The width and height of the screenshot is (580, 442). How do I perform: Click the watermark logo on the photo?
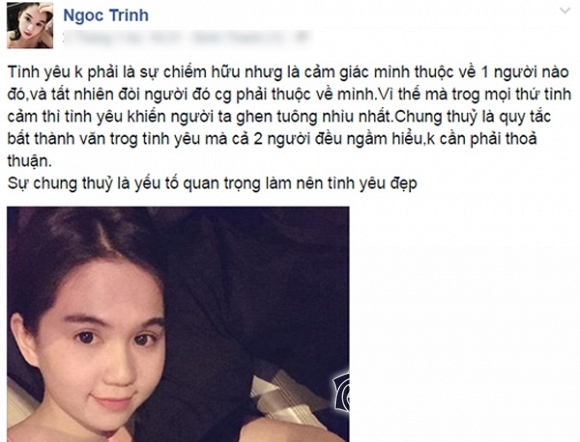point(341,392)
